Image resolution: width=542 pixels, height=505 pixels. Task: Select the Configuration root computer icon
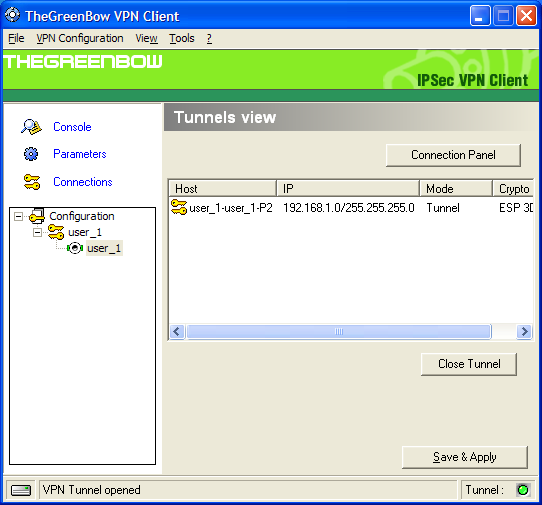(37, 216)
